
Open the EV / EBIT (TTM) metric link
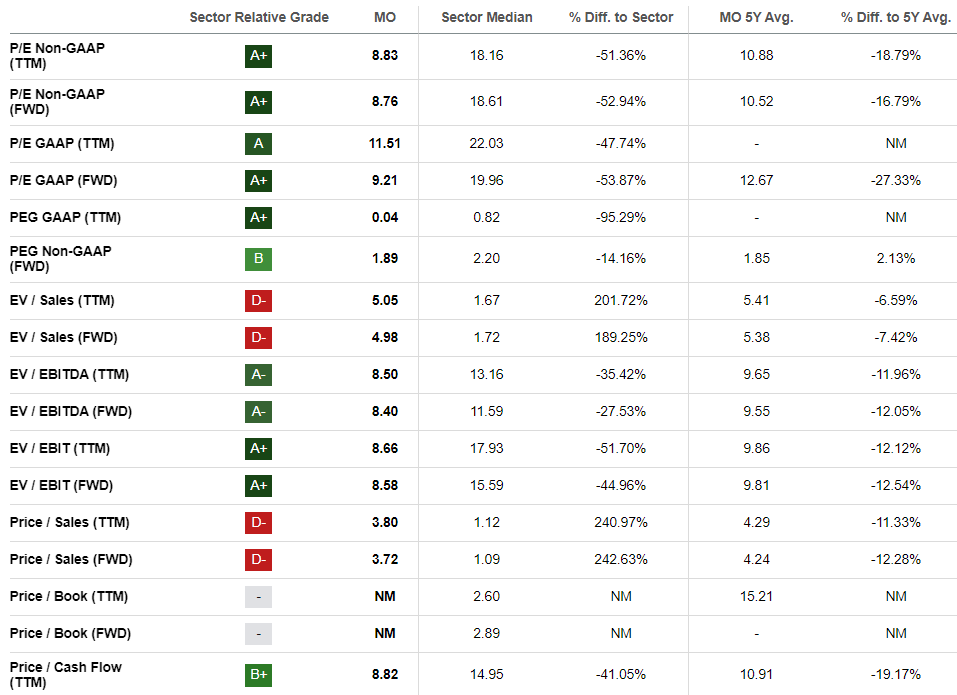click(x=60, y=449)
